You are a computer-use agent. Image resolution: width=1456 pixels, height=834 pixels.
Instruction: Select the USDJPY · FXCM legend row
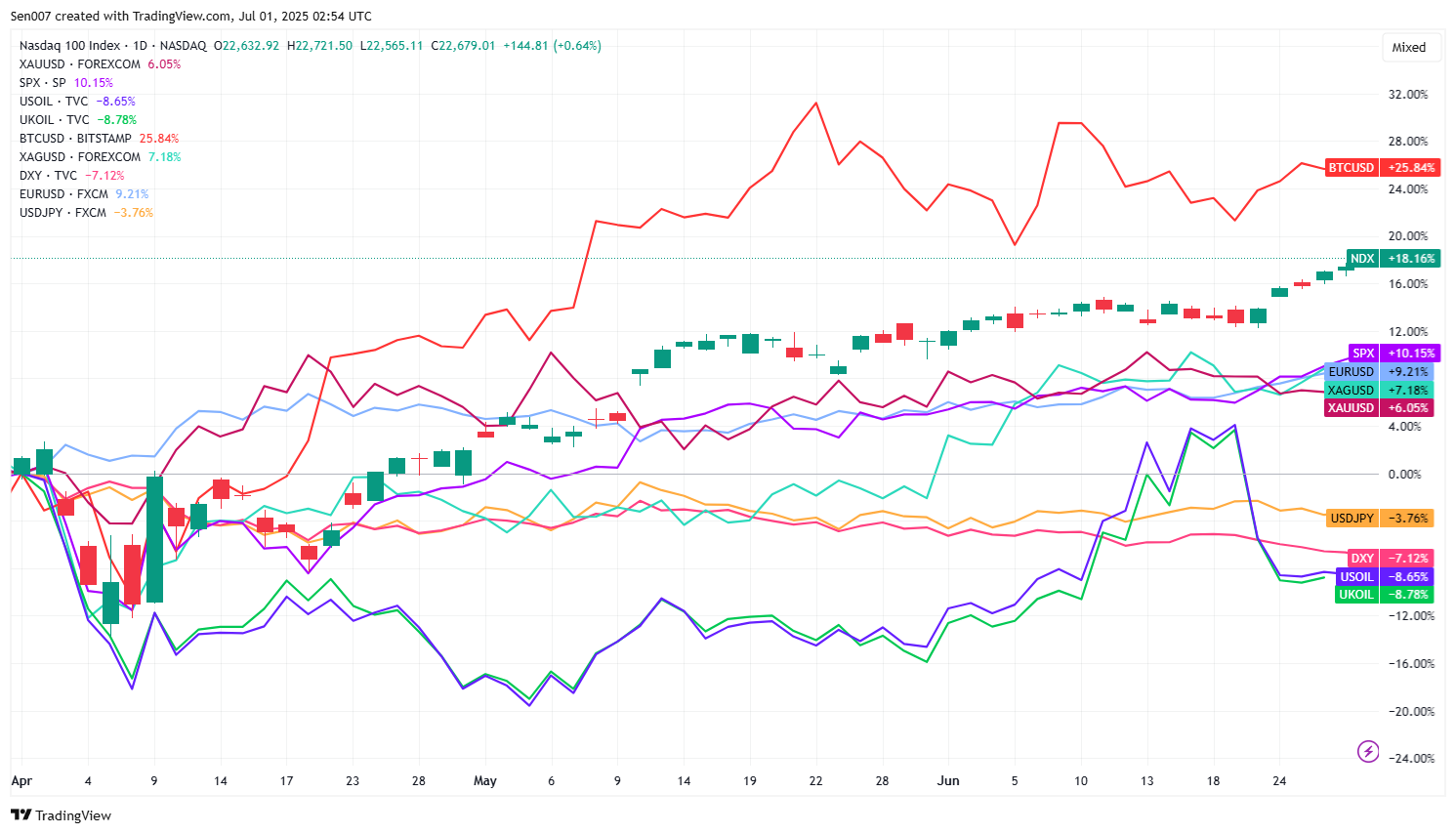tap(86, 213)
